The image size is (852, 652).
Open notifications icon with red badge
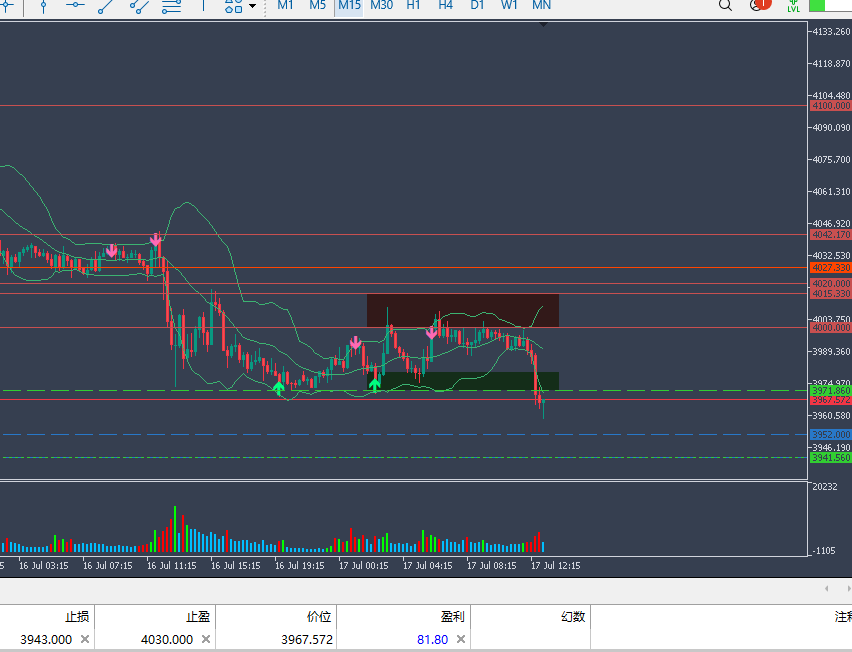pos(760,5)
